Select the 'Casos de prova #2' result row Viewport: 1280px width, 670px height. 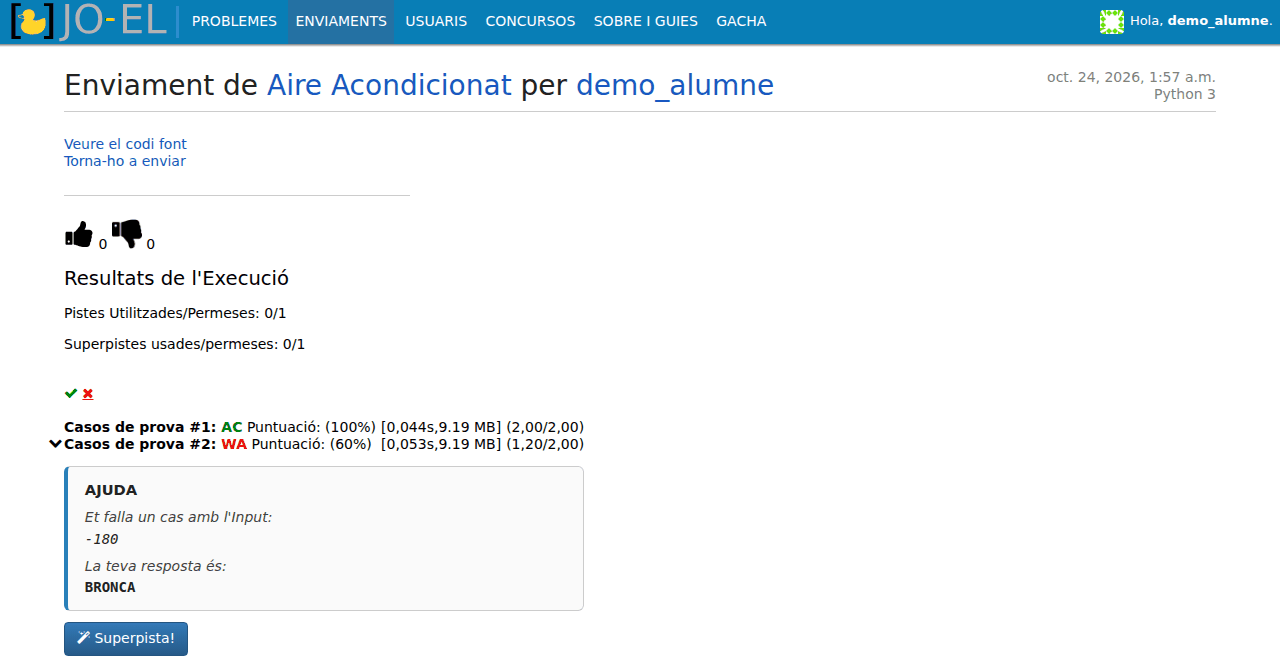324,444
